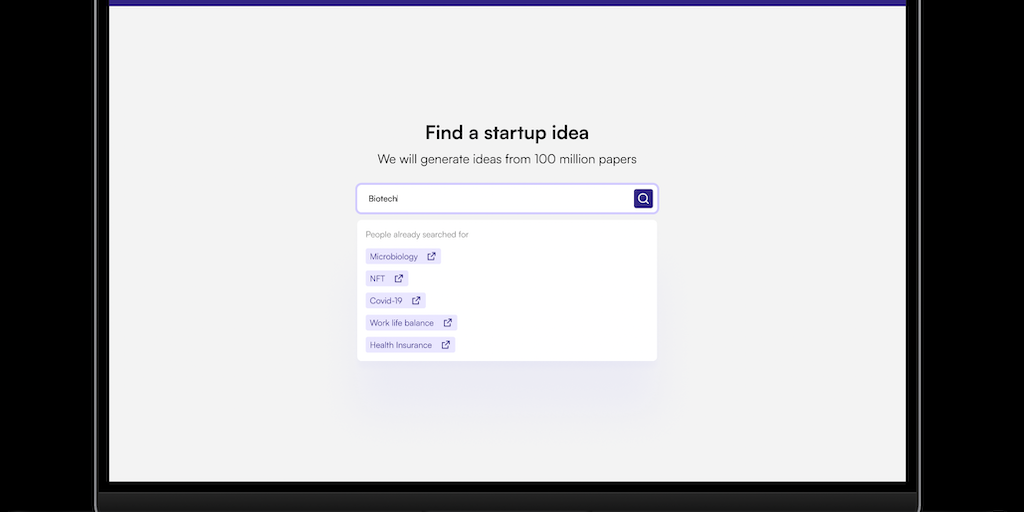Click the dark purple bar at page top
Image resolution: width=1024 pixels, height=512 pixels.
point(507,2)
